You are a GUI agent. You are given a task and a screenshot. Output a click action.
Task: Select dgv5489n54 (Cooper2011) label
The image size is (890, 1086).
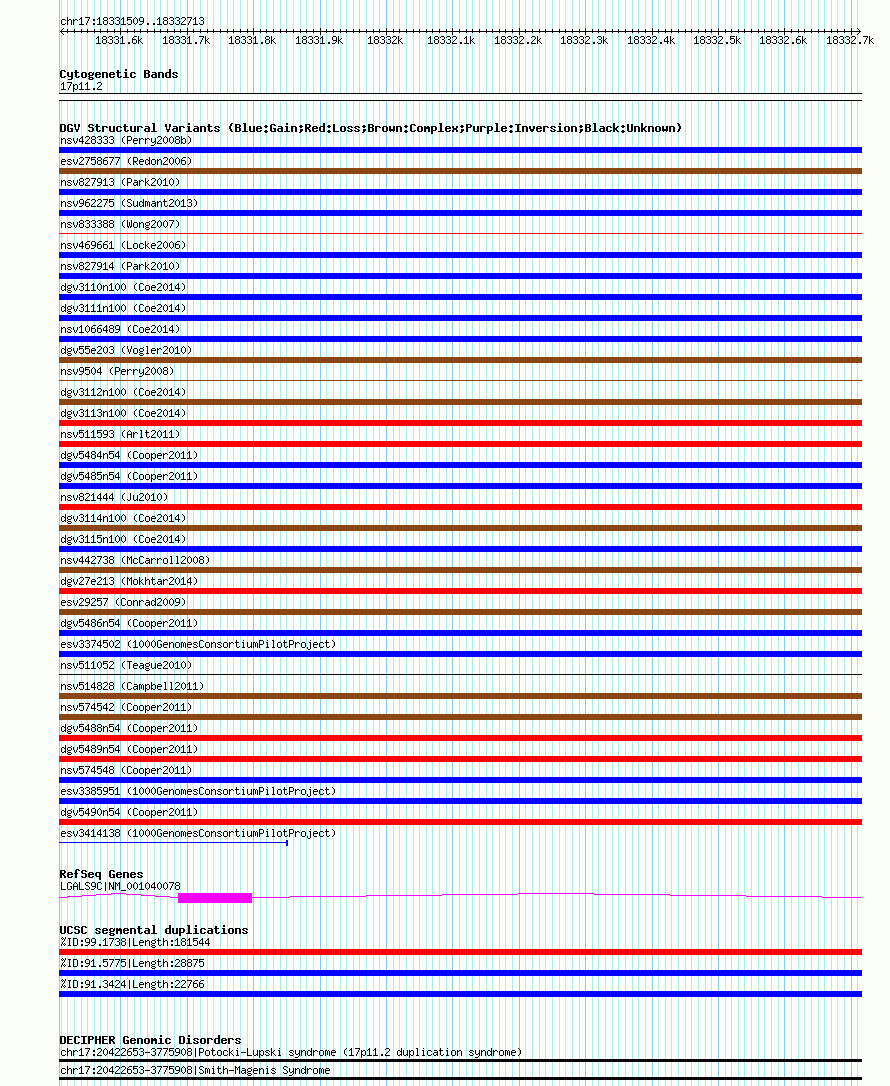tap(129, 749)
